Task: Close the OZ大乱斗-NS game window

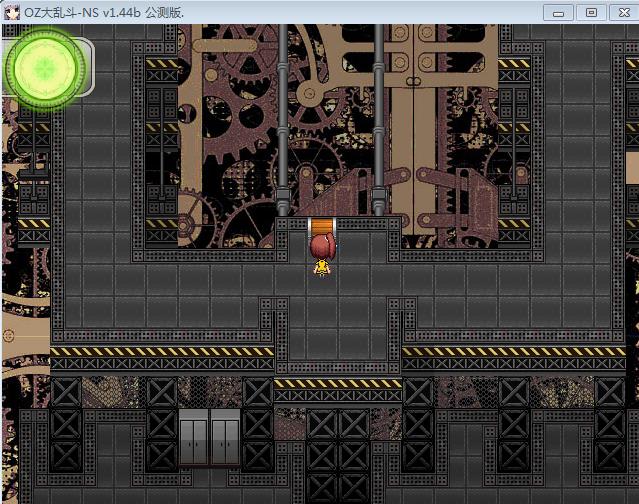Action: point(624,13)
